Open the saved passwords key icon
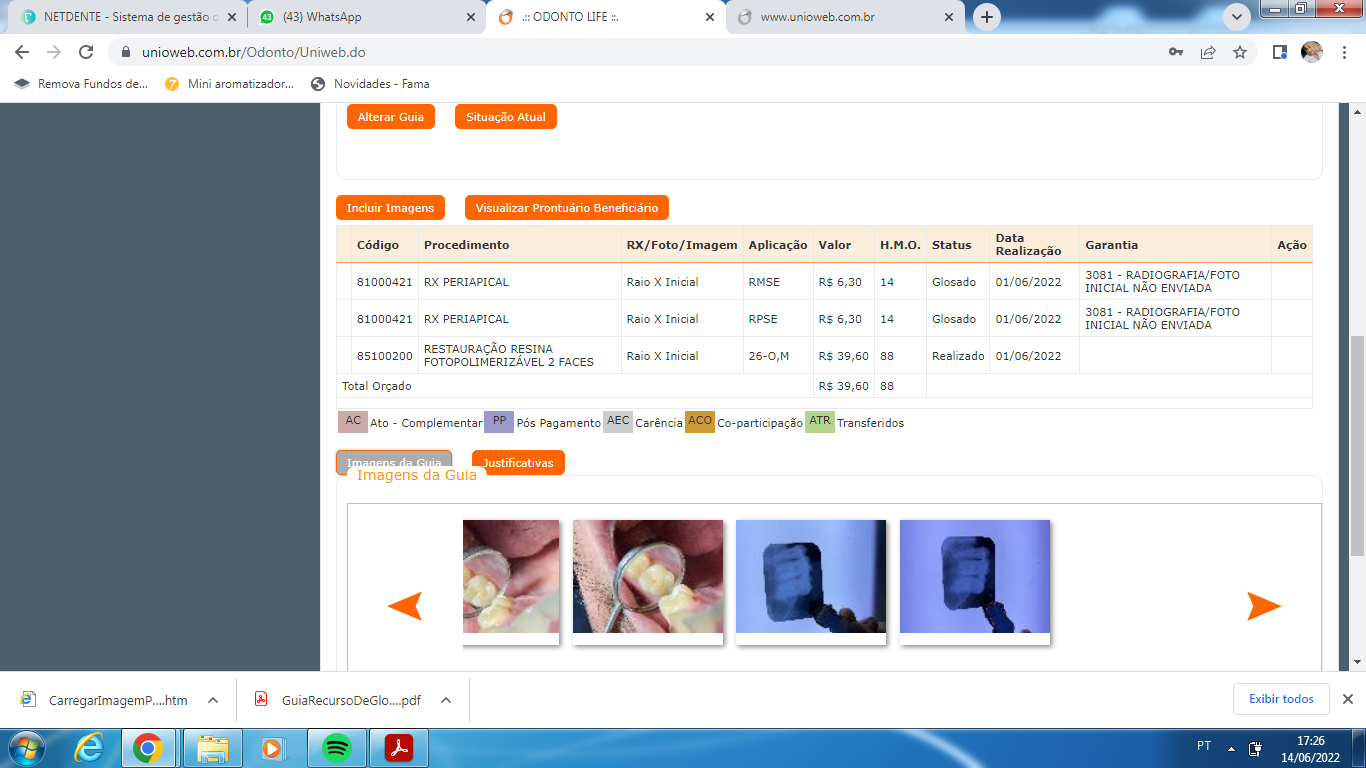This screenshot has width=1366, height=768. coord(1176,52)
